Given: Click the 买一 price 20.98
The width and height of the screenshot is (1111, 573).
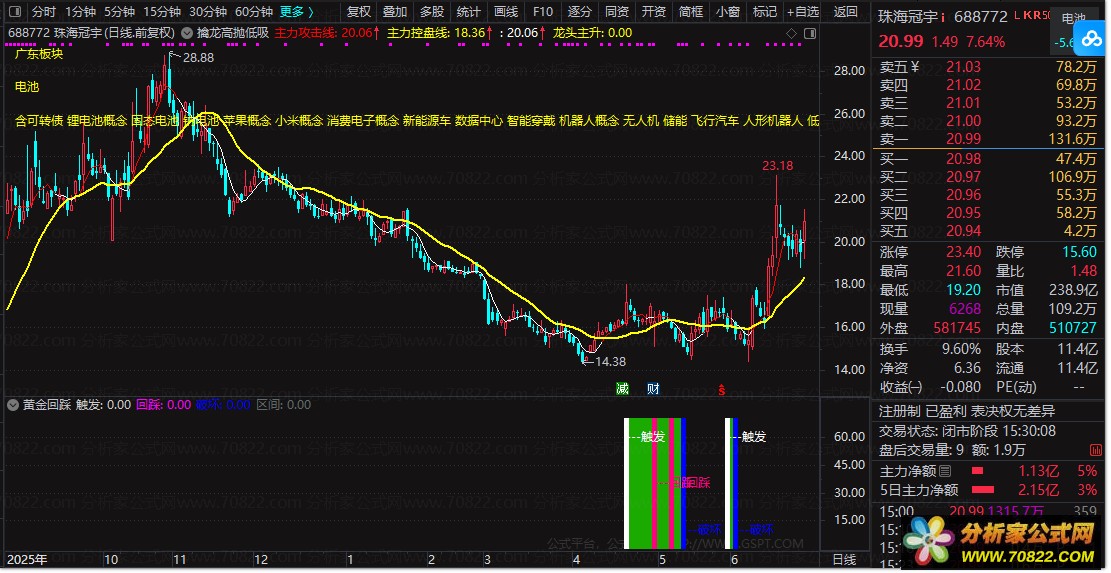Looking at the screenshot, I should (x=964, y=158).
